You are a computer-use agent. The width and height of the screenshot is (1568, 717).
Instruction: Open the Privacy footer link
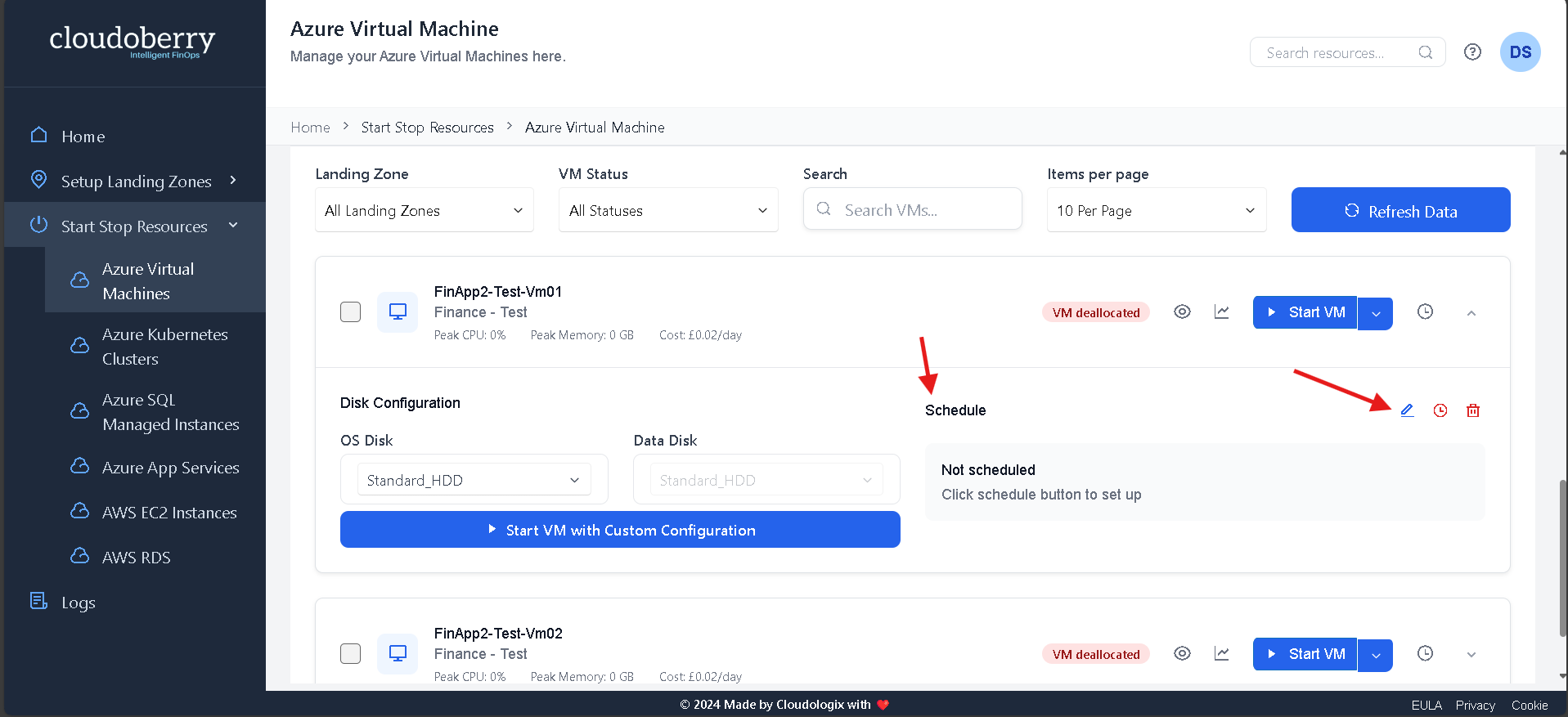tap(1475, 705)
